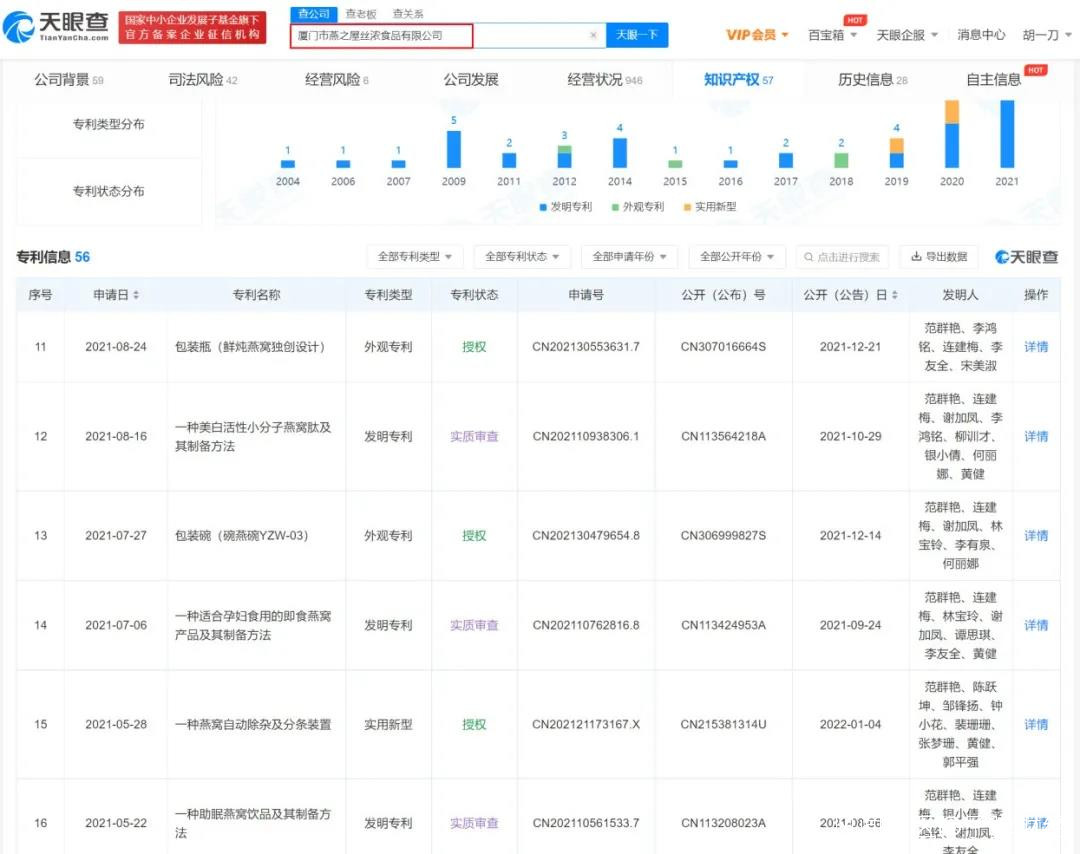Select 专利状态分布 in side panel
Image resolution: width=1080 pixels, height=854 pixels.
coord(108,191)
